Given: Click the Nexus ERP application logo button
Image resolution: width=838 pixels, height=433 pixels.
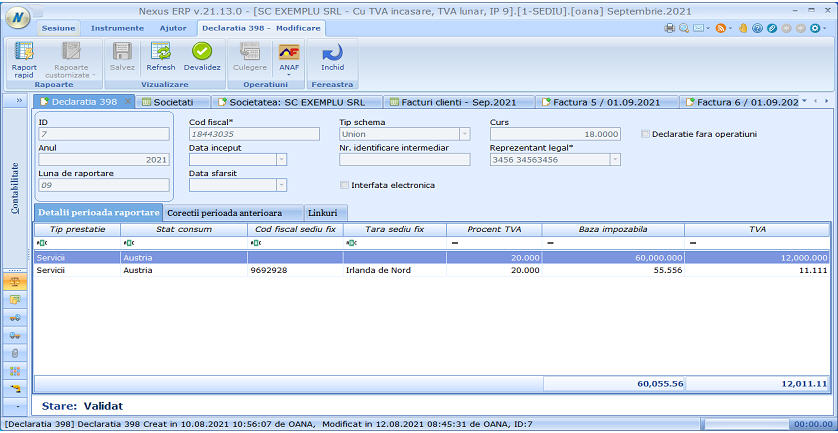Looking at the screenshot, I should point(18,17).
